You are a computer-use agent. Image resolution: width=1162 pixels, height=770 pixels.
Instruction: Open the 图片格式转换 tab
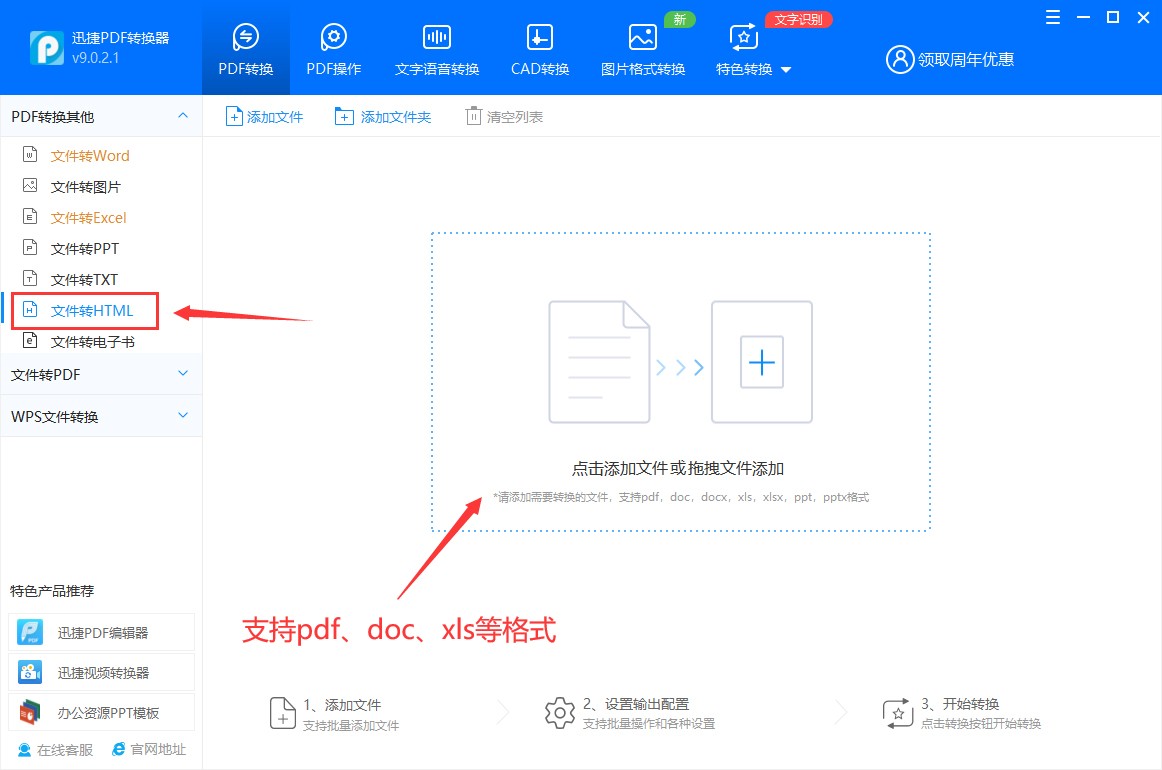click(x=643, y=48)
